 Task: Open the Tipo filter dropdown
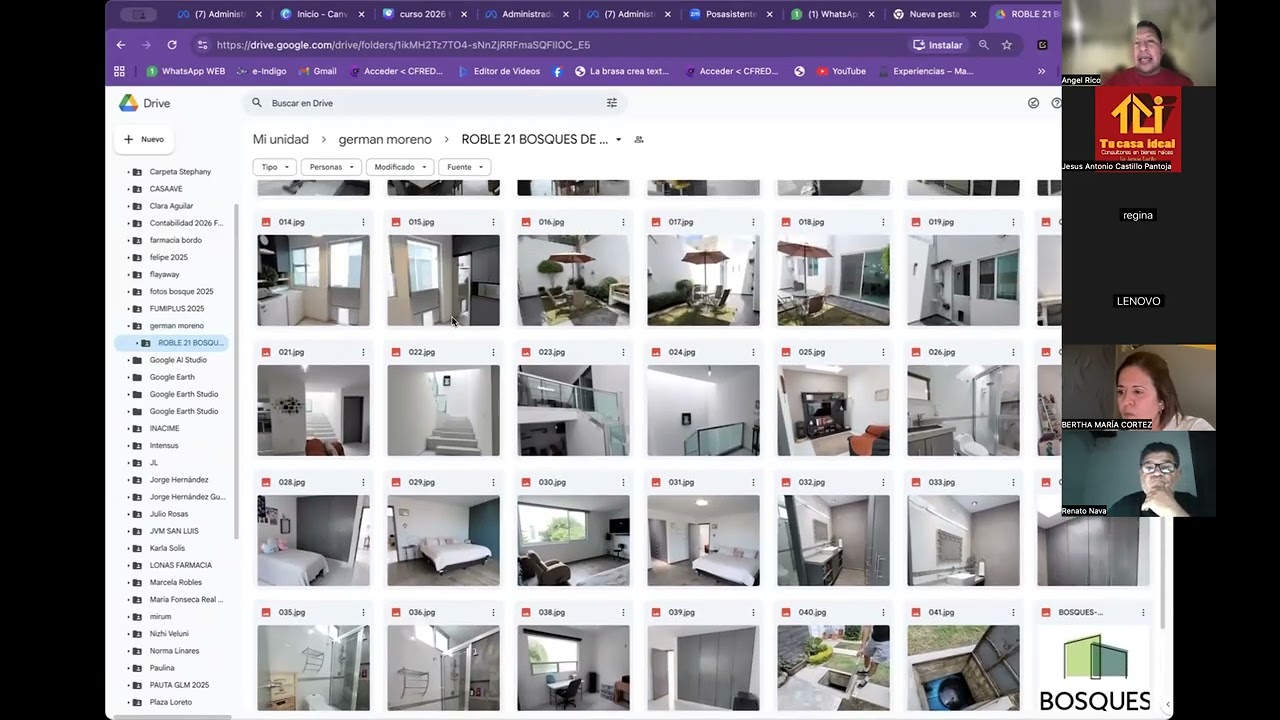pyautogui.click(x=274, y=167)
